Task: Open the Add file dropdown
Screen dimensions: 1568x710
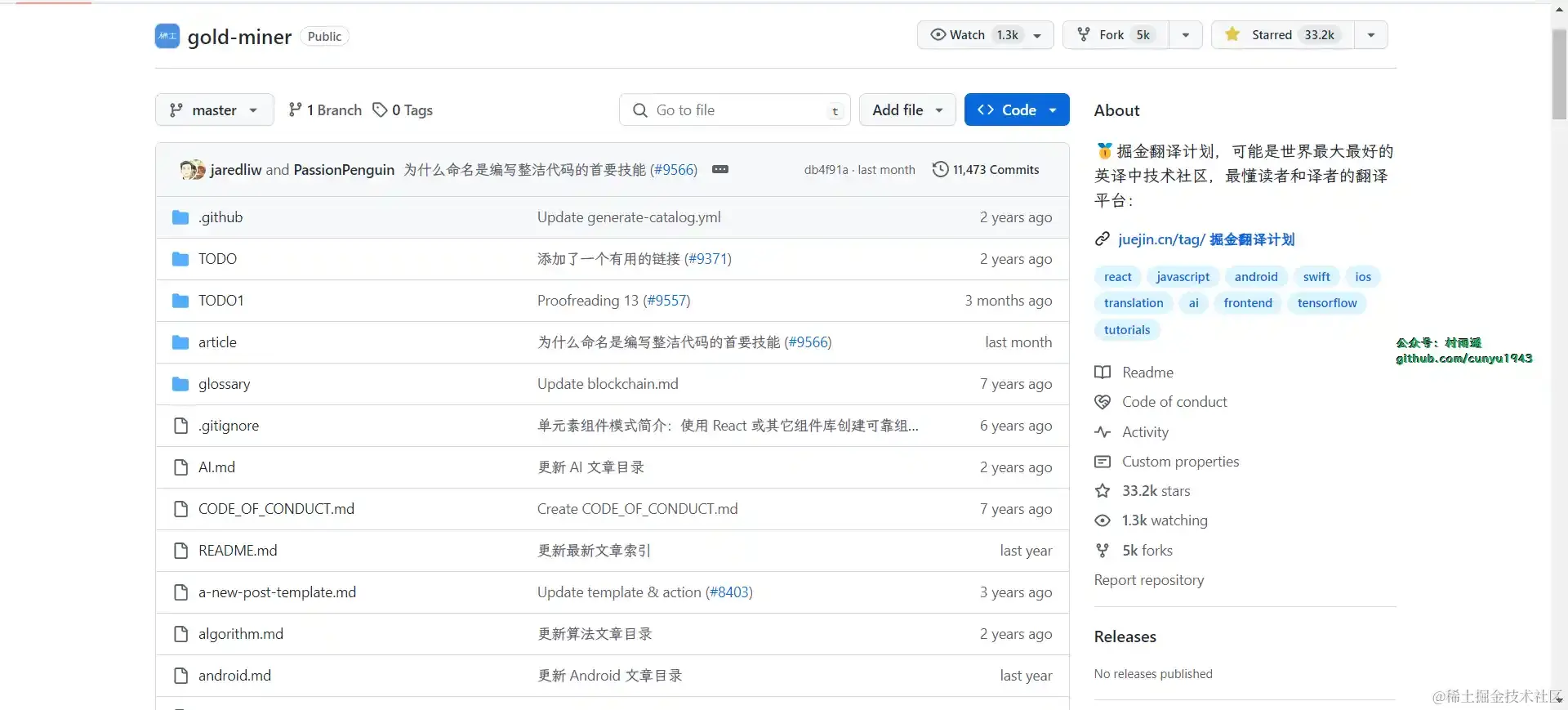Action: tap(907, 109)
